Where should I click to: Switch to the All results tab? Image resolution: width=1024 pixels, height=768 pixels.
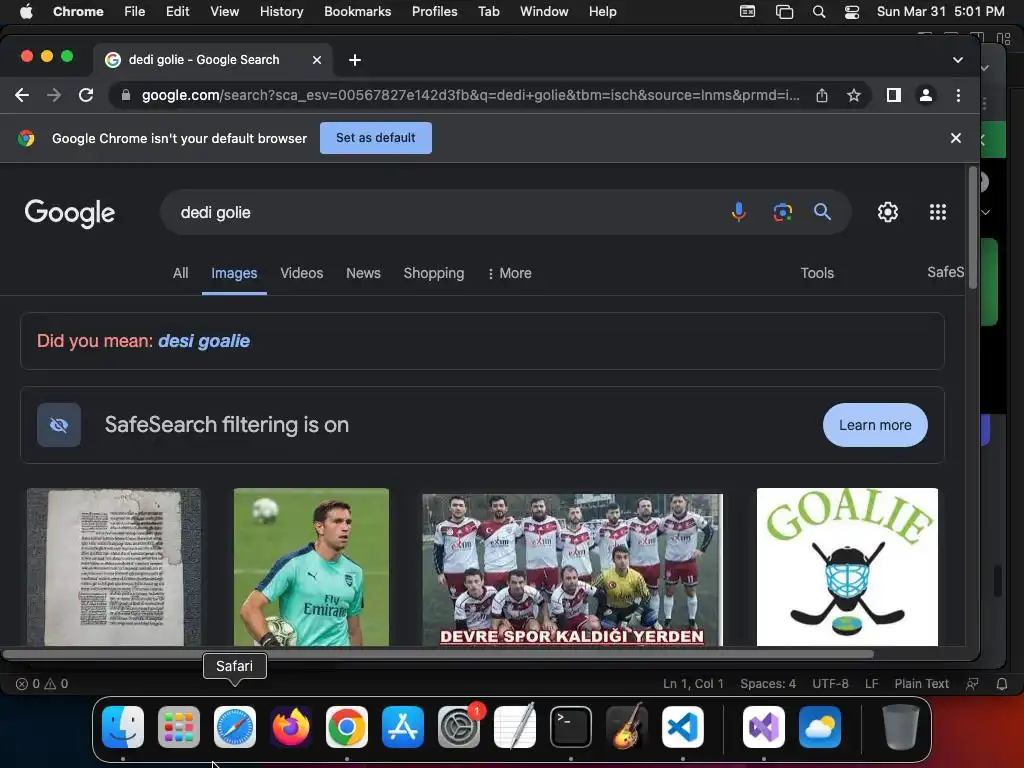pos(180,273)
